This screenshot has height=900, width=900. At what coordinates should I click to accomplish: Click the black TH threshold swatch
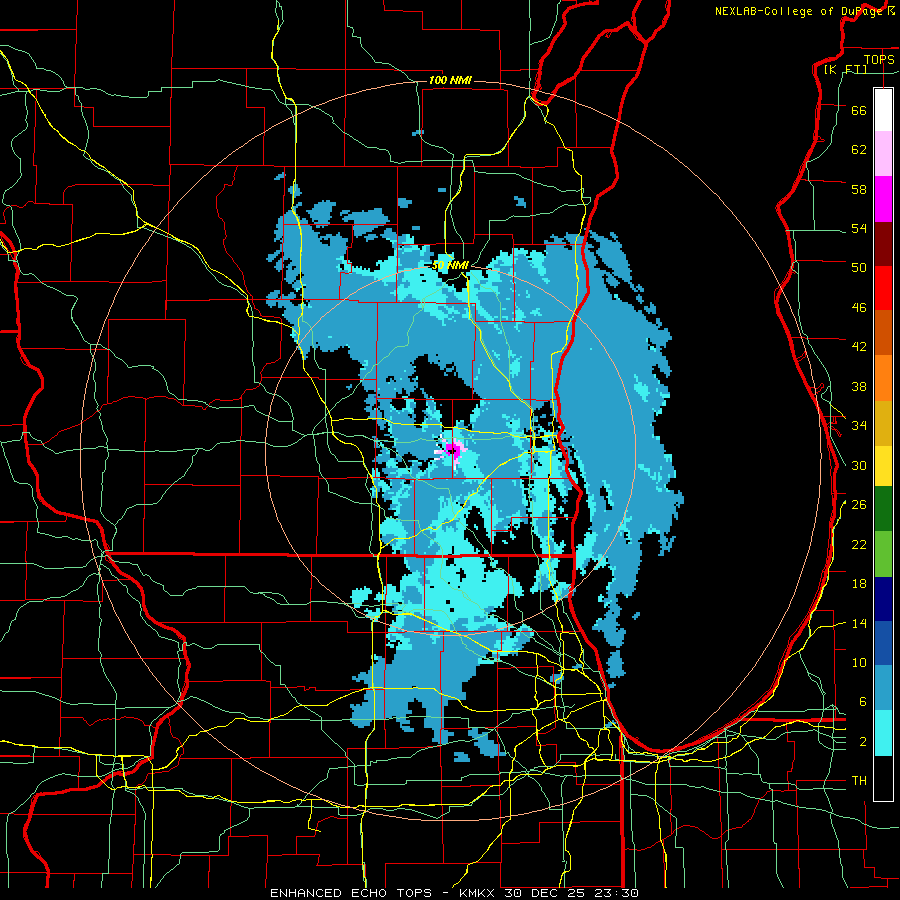(883, 778)
